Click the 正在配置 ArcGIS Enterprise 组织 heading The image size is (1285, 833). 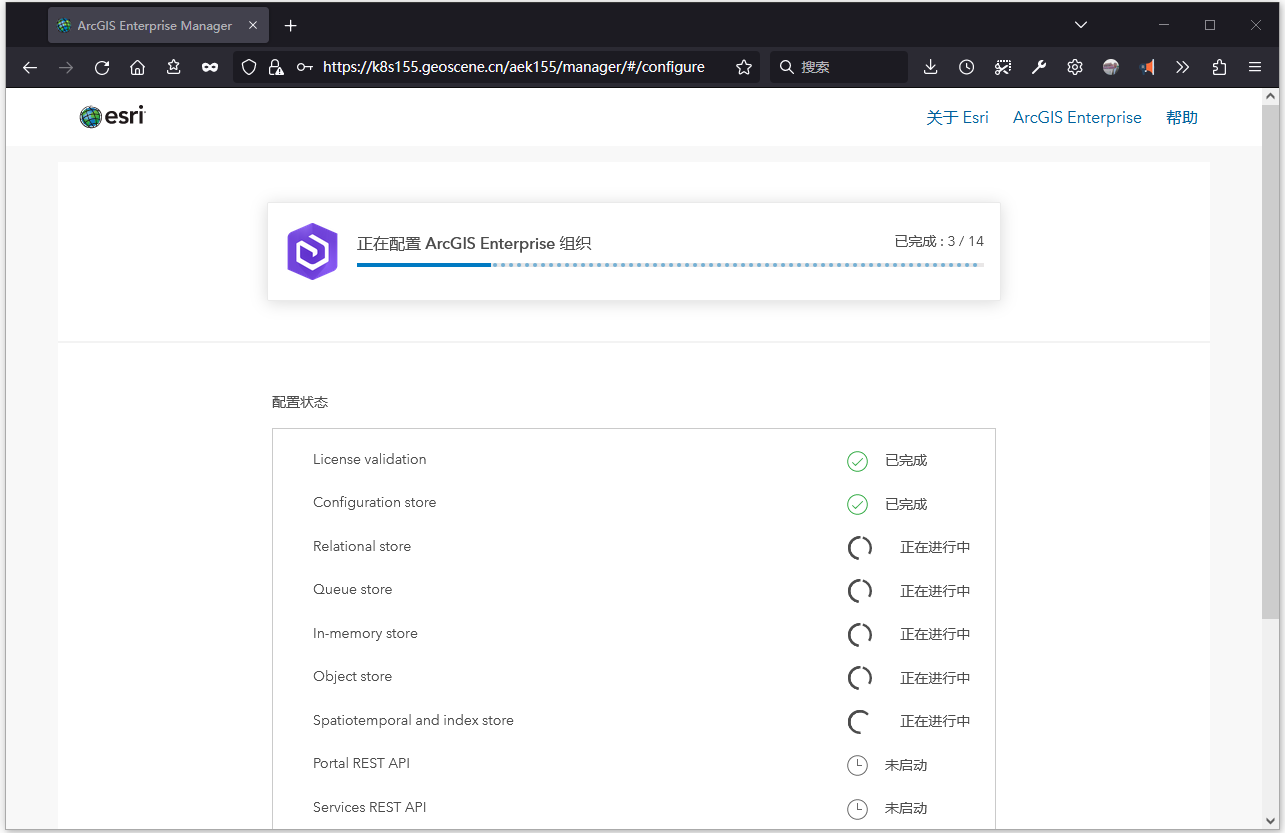474,243
